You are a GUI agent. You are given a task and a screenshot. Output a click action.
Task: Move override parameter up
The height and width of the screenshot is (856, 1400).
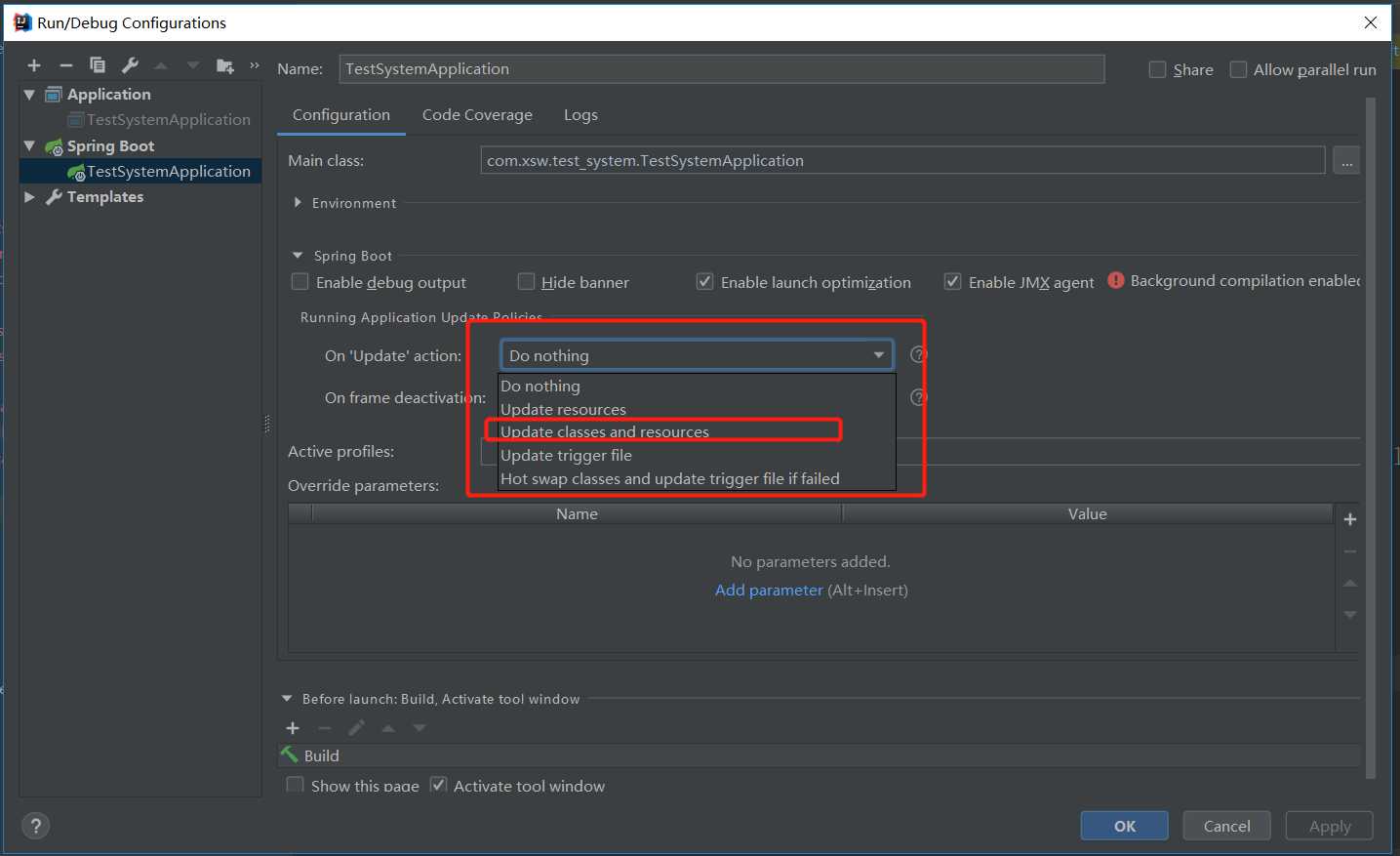pyautogui.click(x=1350, y=583)
